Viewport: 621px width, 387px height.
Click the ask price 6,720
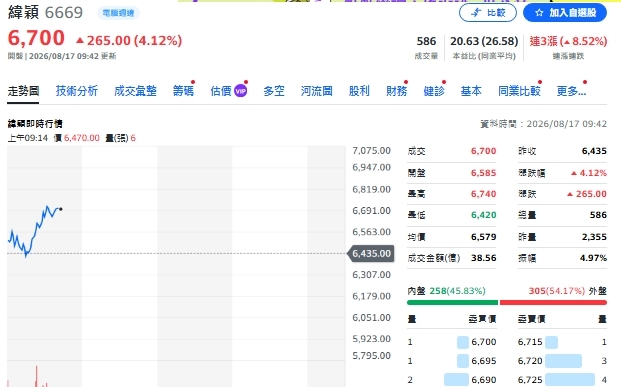(x=530, y=361)
